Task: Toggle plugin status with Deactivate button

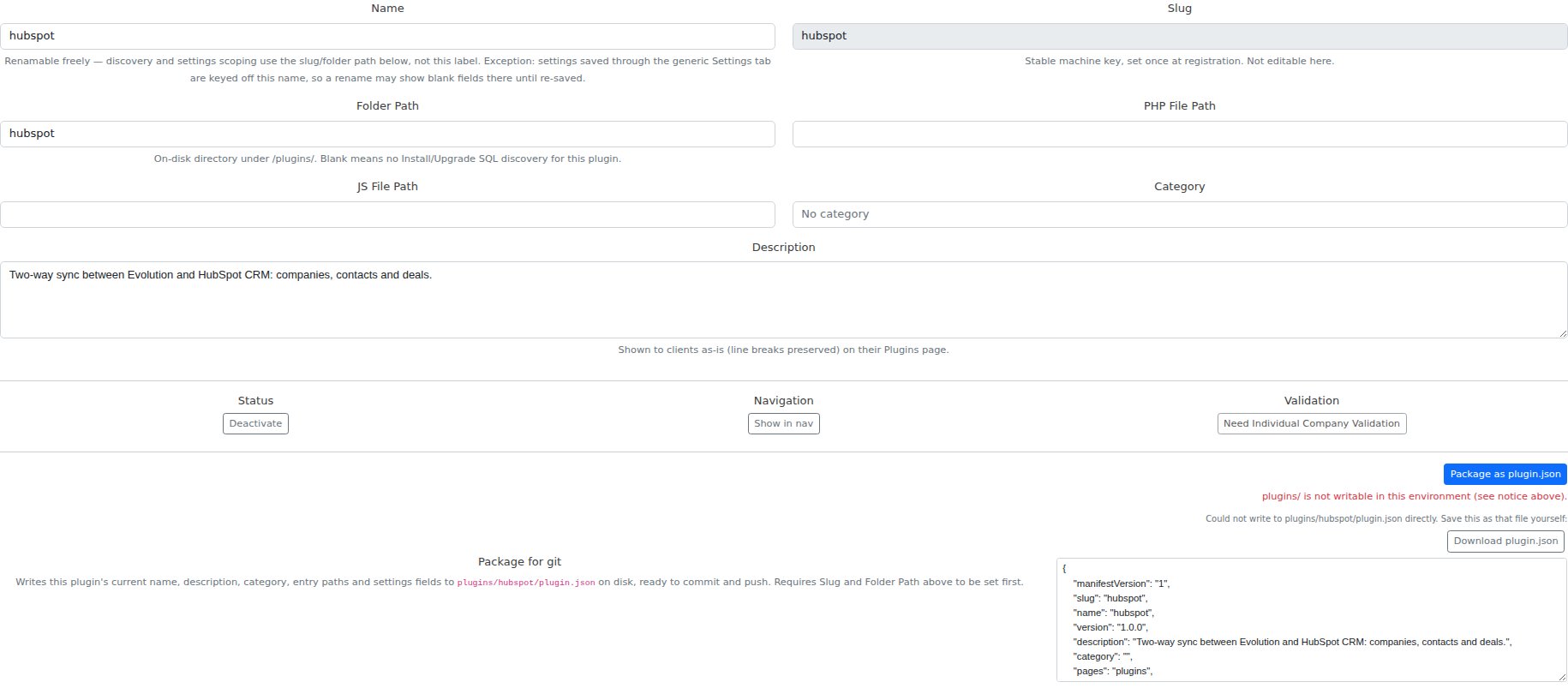Action: point(255,423)
